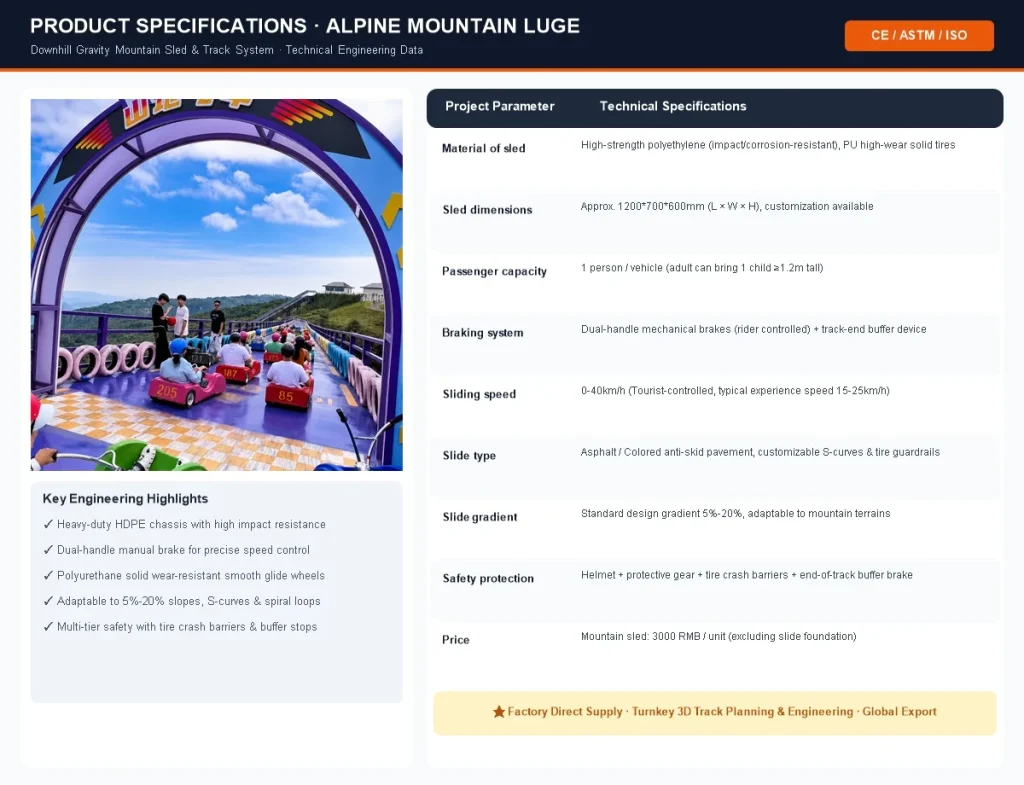Select the Approx. 1200*700*600mm dimensions value

tap(727, 206)
